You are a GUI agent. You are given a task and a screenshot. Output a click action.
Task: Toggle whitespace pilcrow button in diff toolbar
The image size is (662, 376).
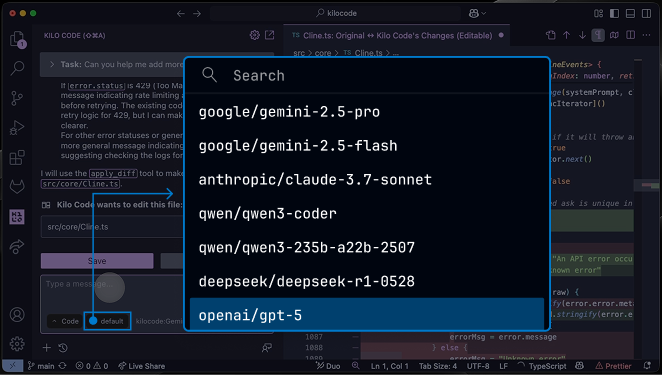point(598,35)
